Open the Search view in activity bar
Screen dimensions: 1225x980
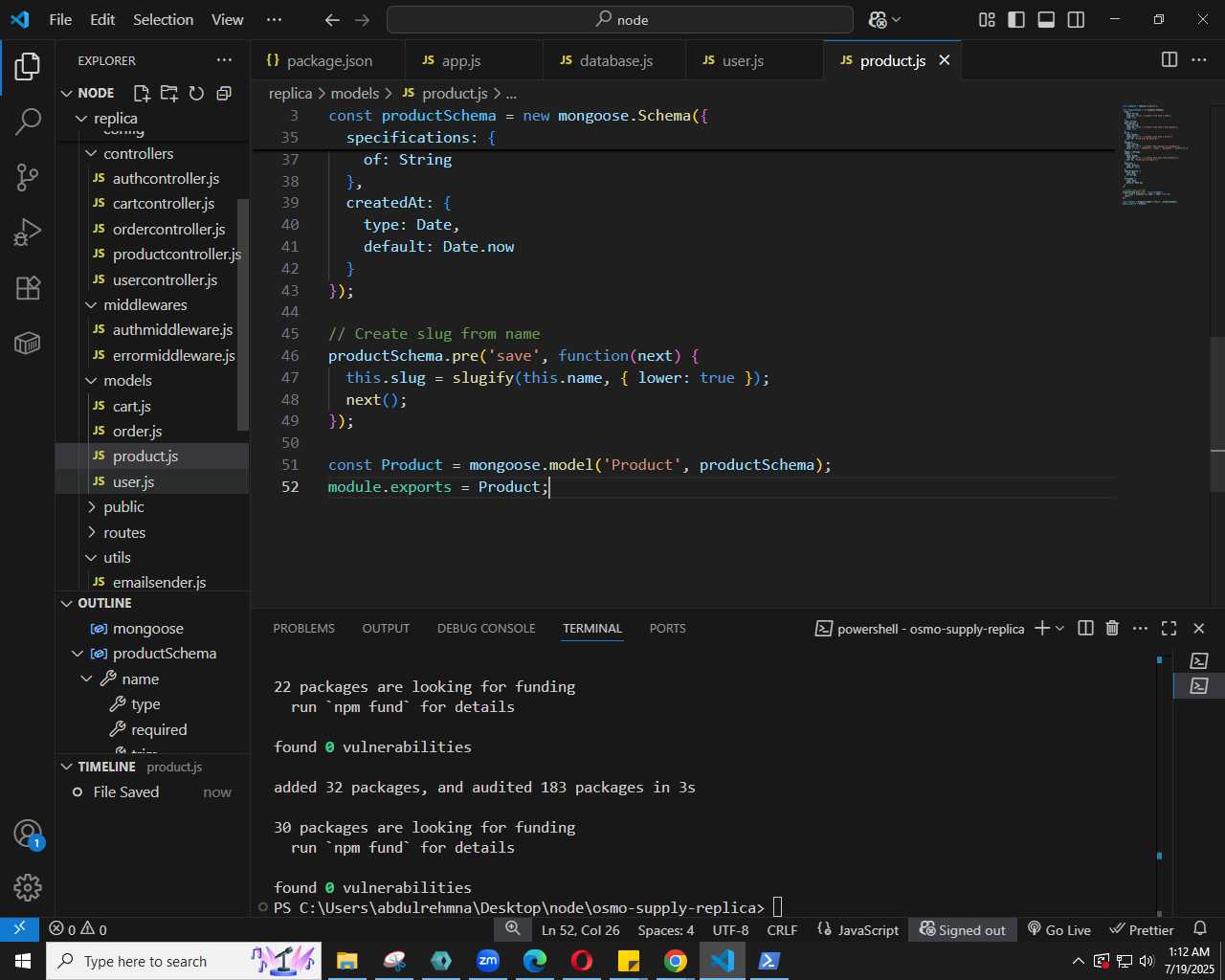(x=28, y=122)
